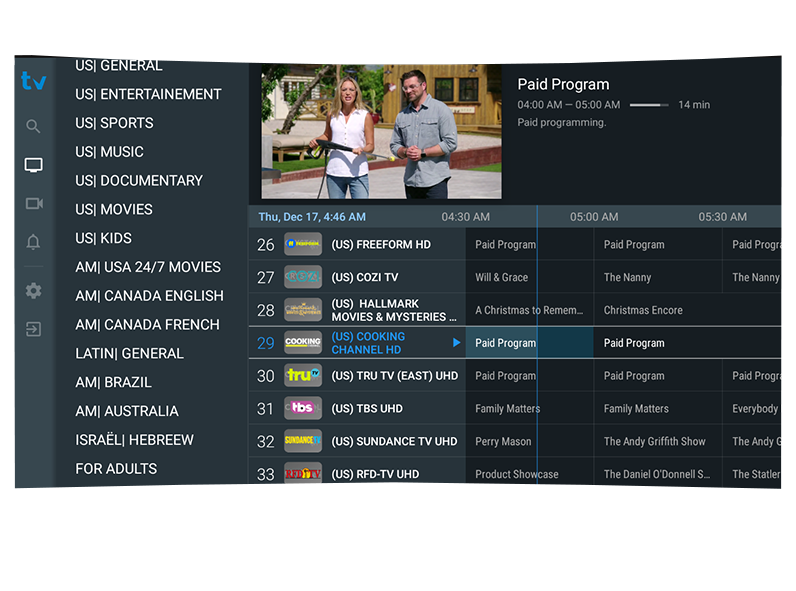Open Christmas Encore program listing
The image size is (796, 591).
point(643,310)
